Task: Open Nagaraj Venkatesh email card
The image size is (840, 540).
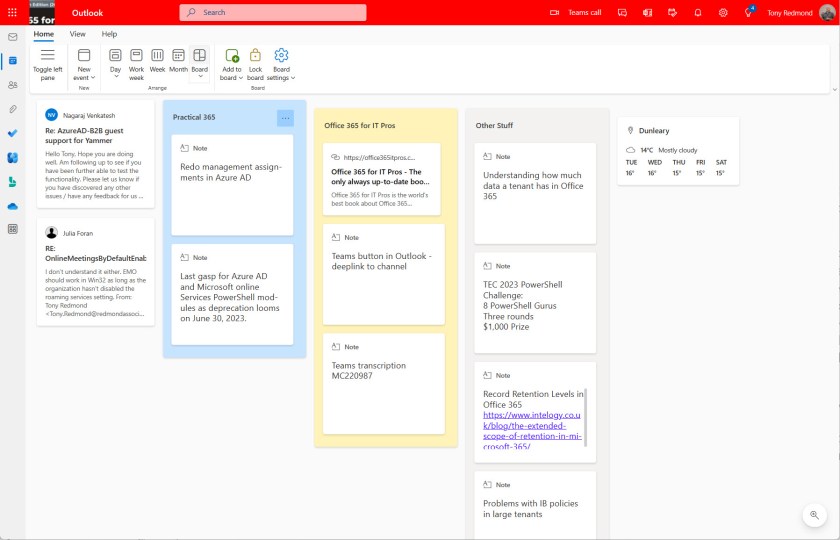Action: click(96, 154)
